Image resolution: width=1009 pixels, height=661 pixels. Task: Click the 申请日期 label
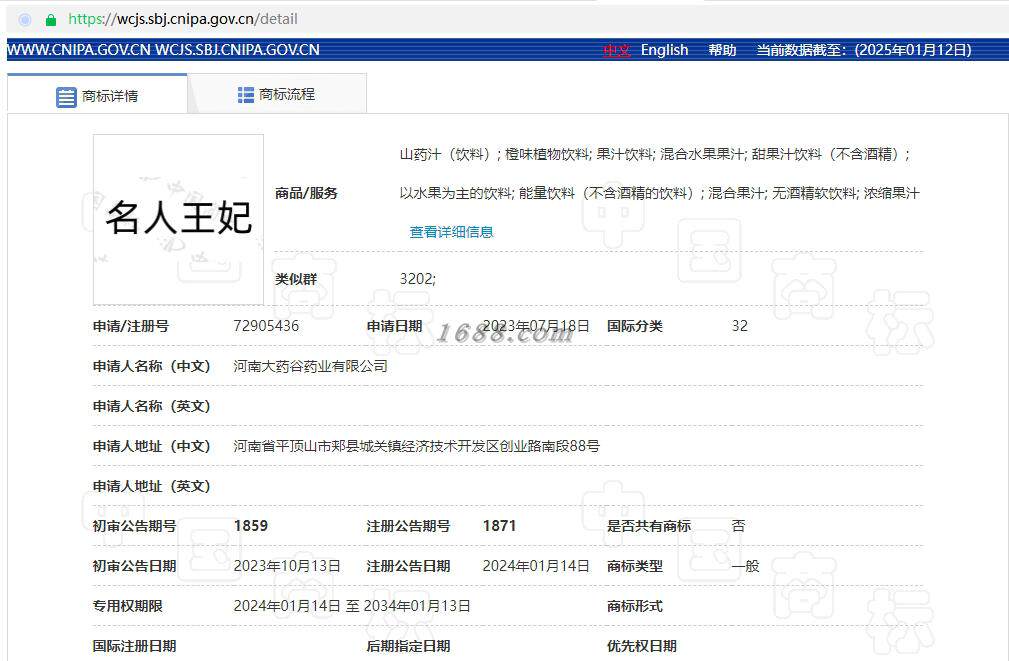394,326
